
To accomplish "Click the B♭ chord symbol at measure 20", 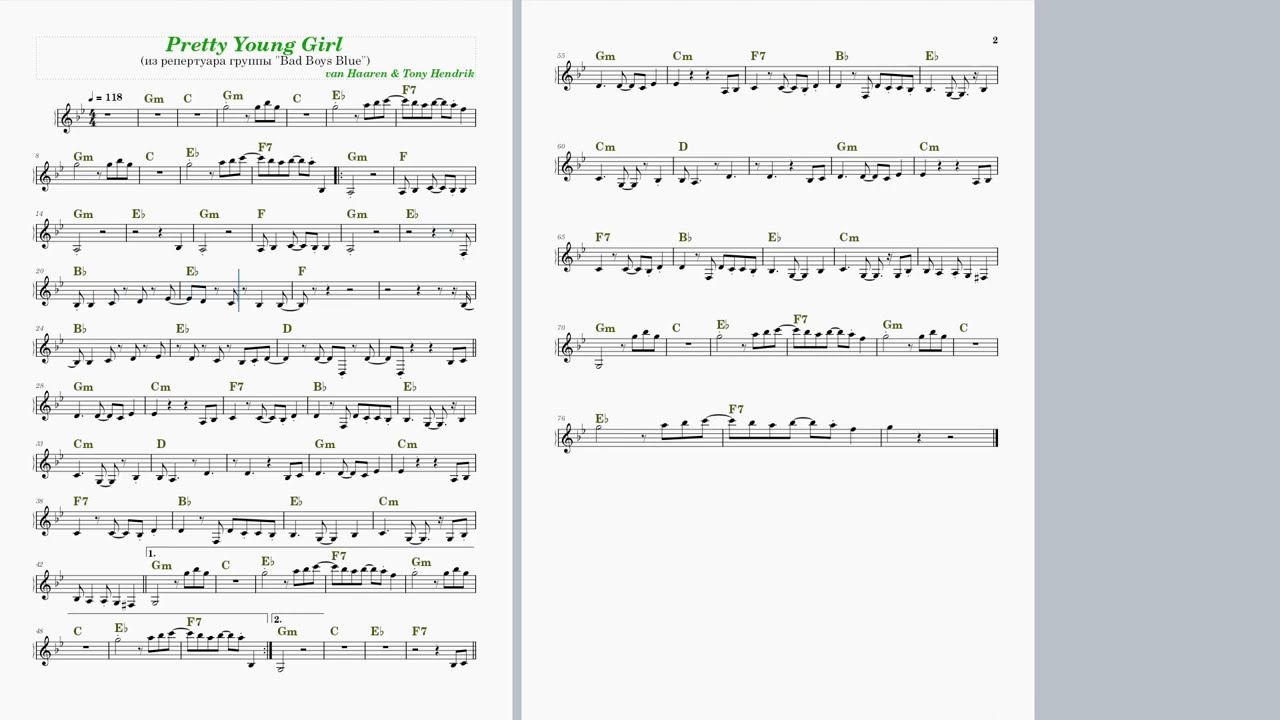I will point(80,271).
